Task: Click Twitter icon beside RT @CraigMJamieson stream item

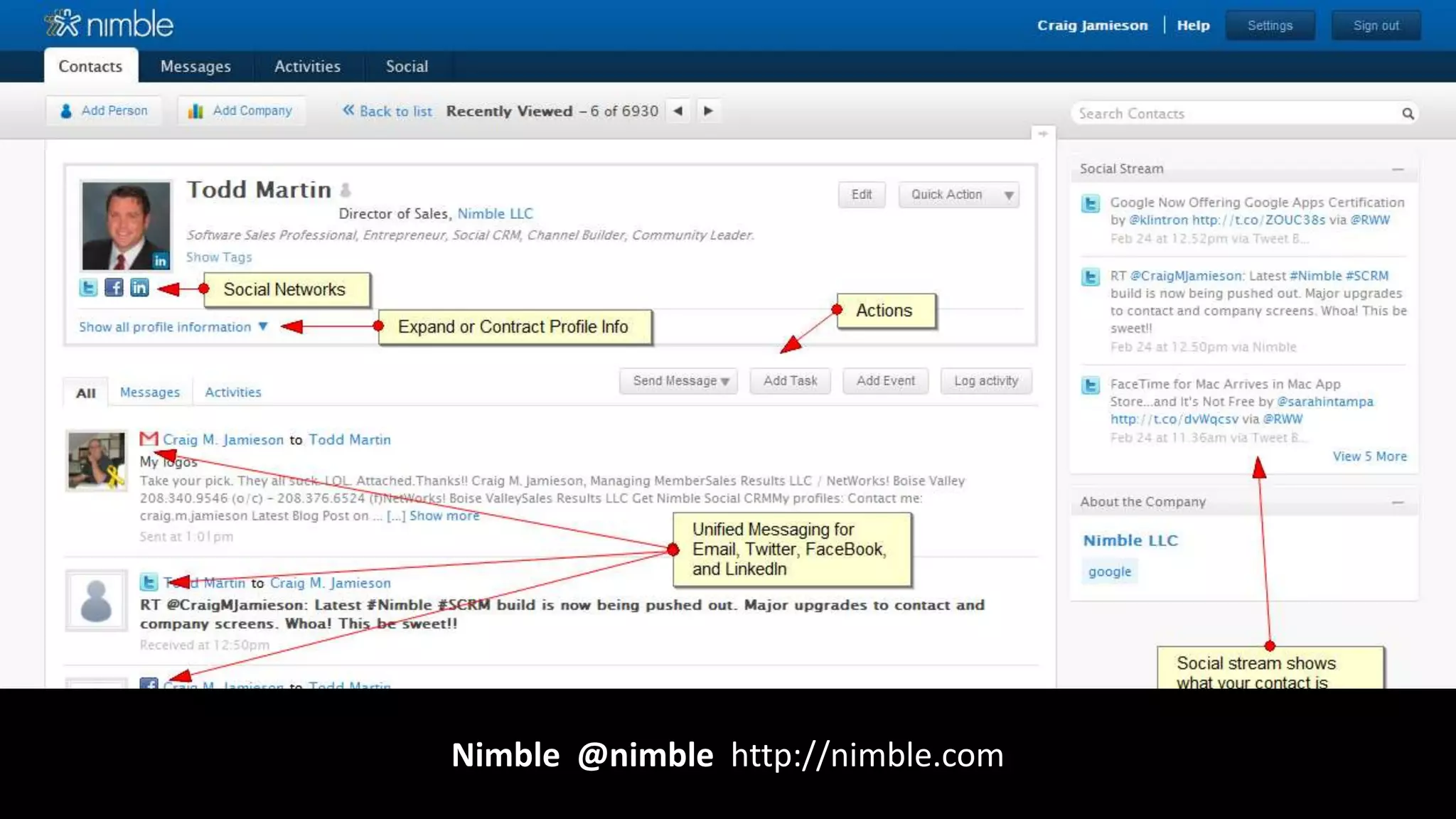Action: point(1091,277)
